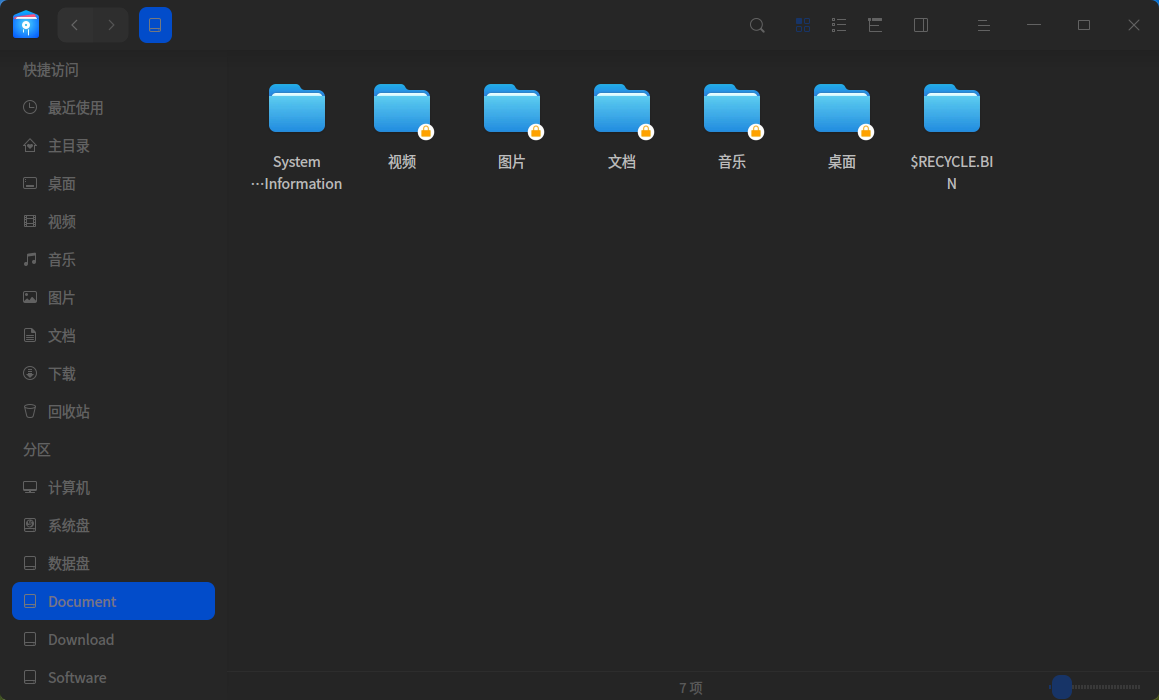
Task: Open 视频 in the sidebar
Action: (x=113, y=222)
